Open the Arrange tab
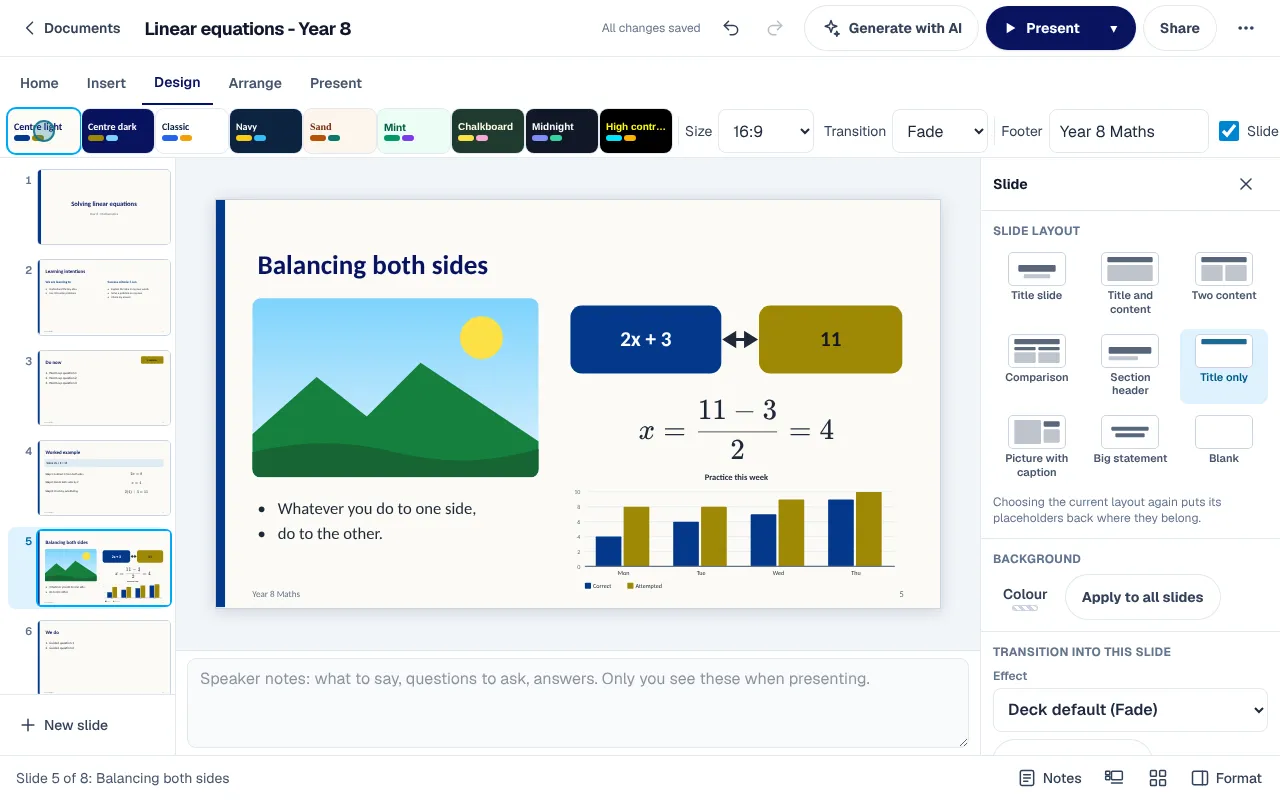The height and width of the screenshot is (800, 1280). (255, 83)
